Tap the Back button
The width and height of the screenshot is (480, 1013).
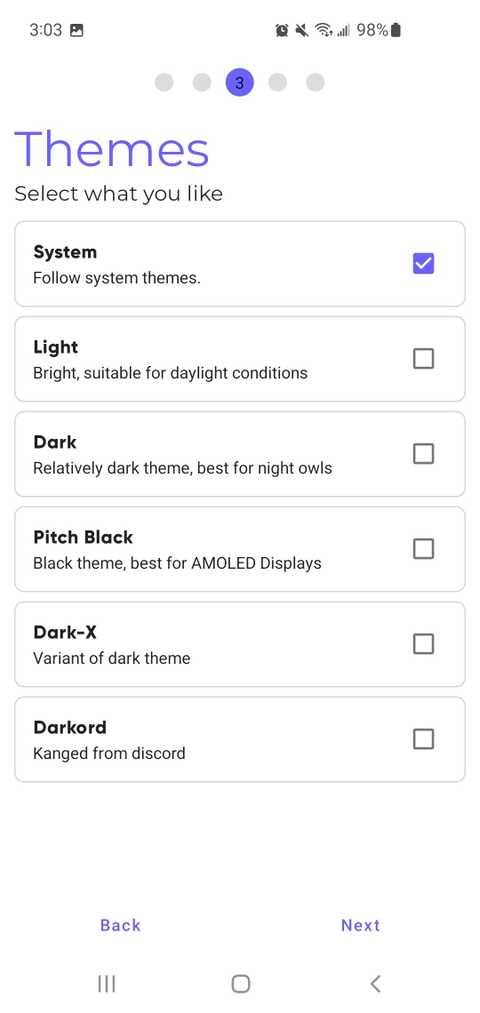coord(120,925)
